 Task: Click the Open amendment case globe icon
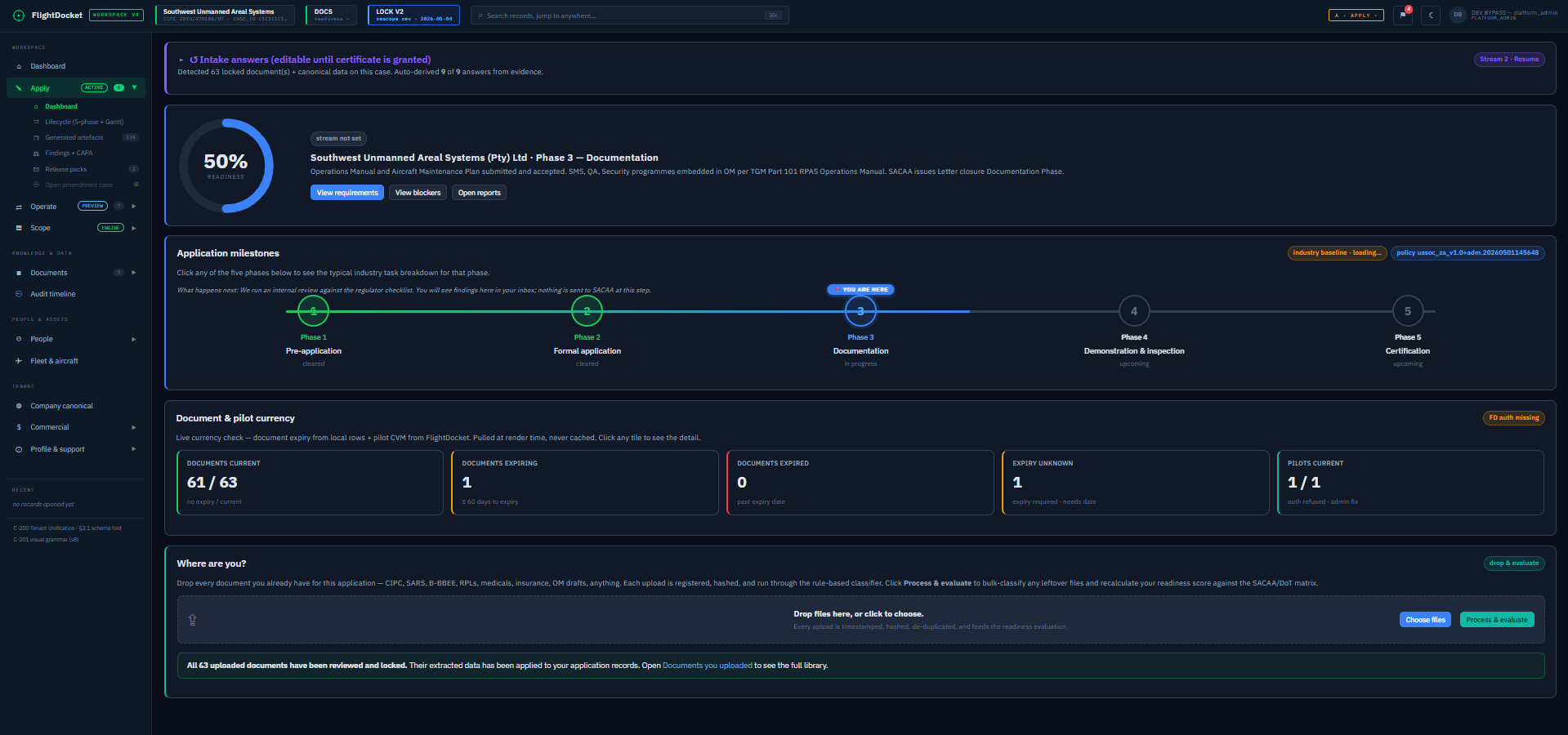(x=36, y=185)
